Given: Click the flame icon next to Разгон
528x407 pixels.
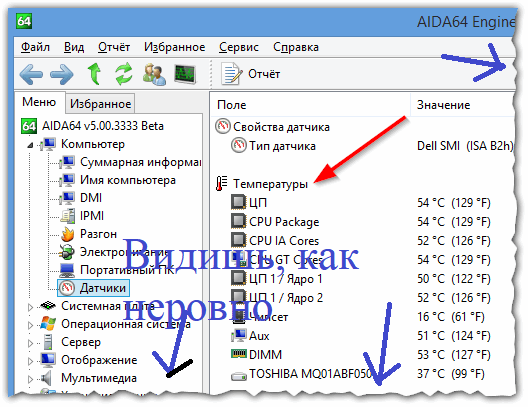Looking at the screenshot, I should click(68, 234).
